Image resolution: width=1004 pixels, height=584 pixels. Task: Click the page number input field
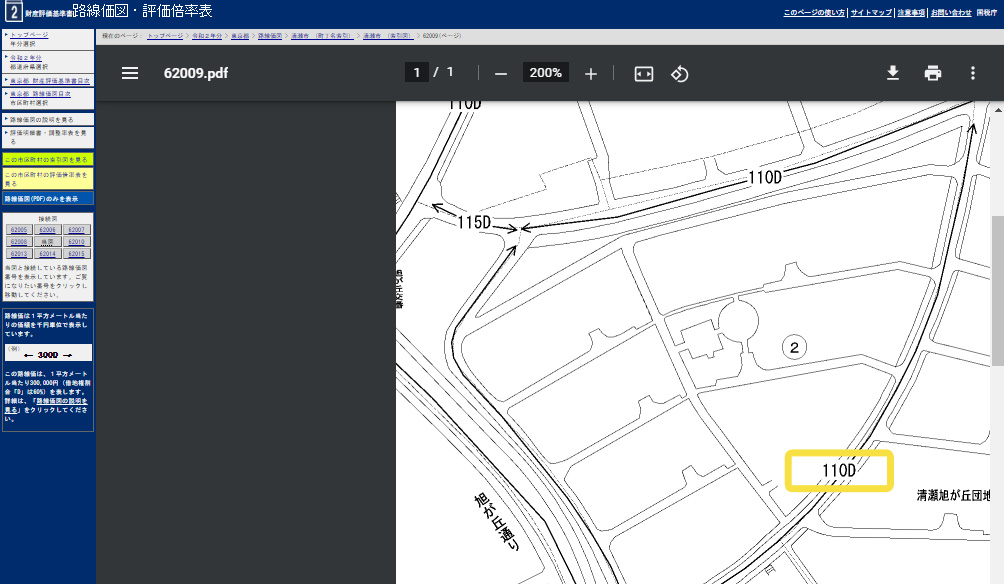pos(417,73)
